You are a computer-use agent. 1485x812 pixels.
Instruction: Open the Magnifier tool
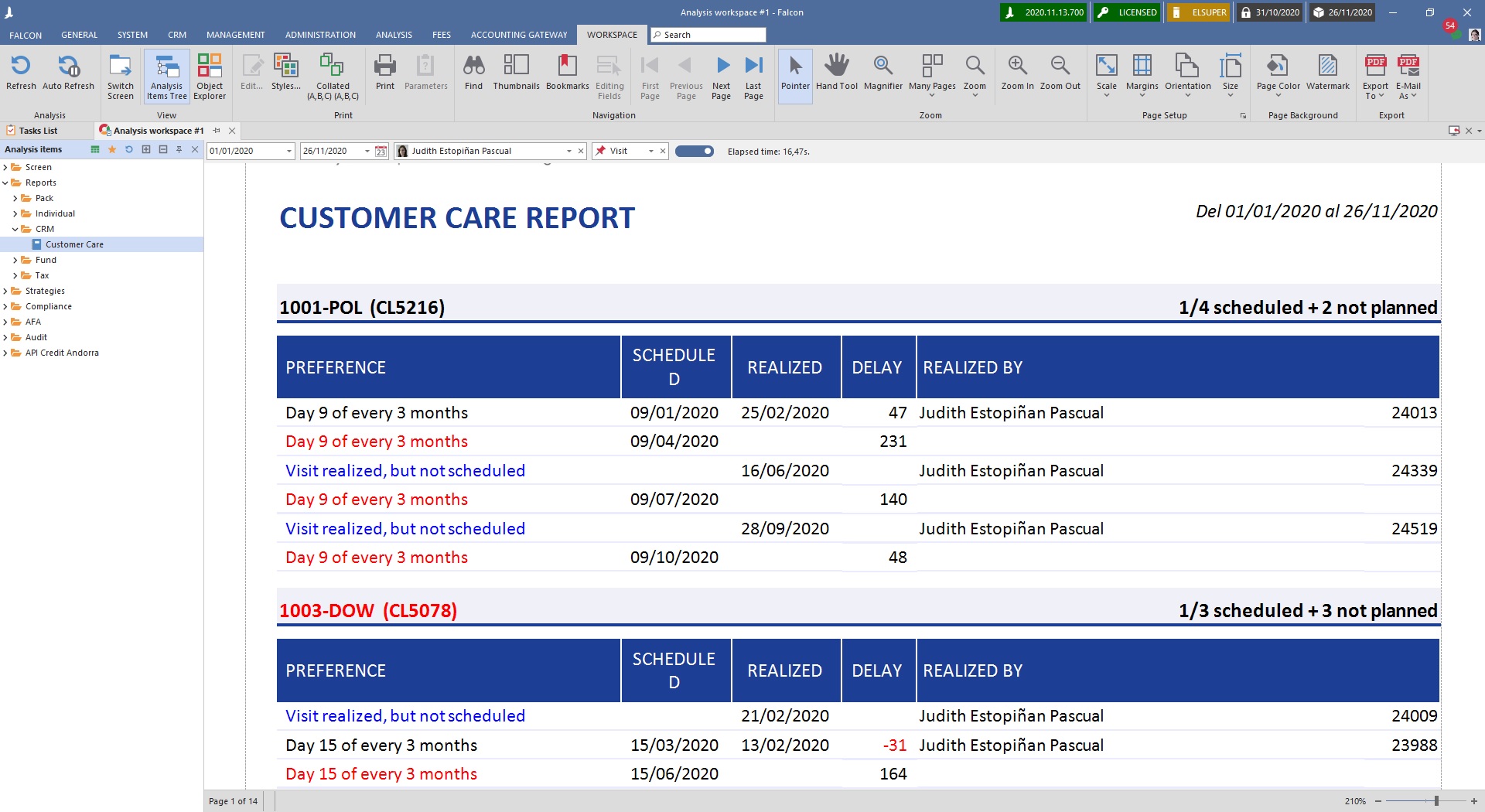(883, 73)
